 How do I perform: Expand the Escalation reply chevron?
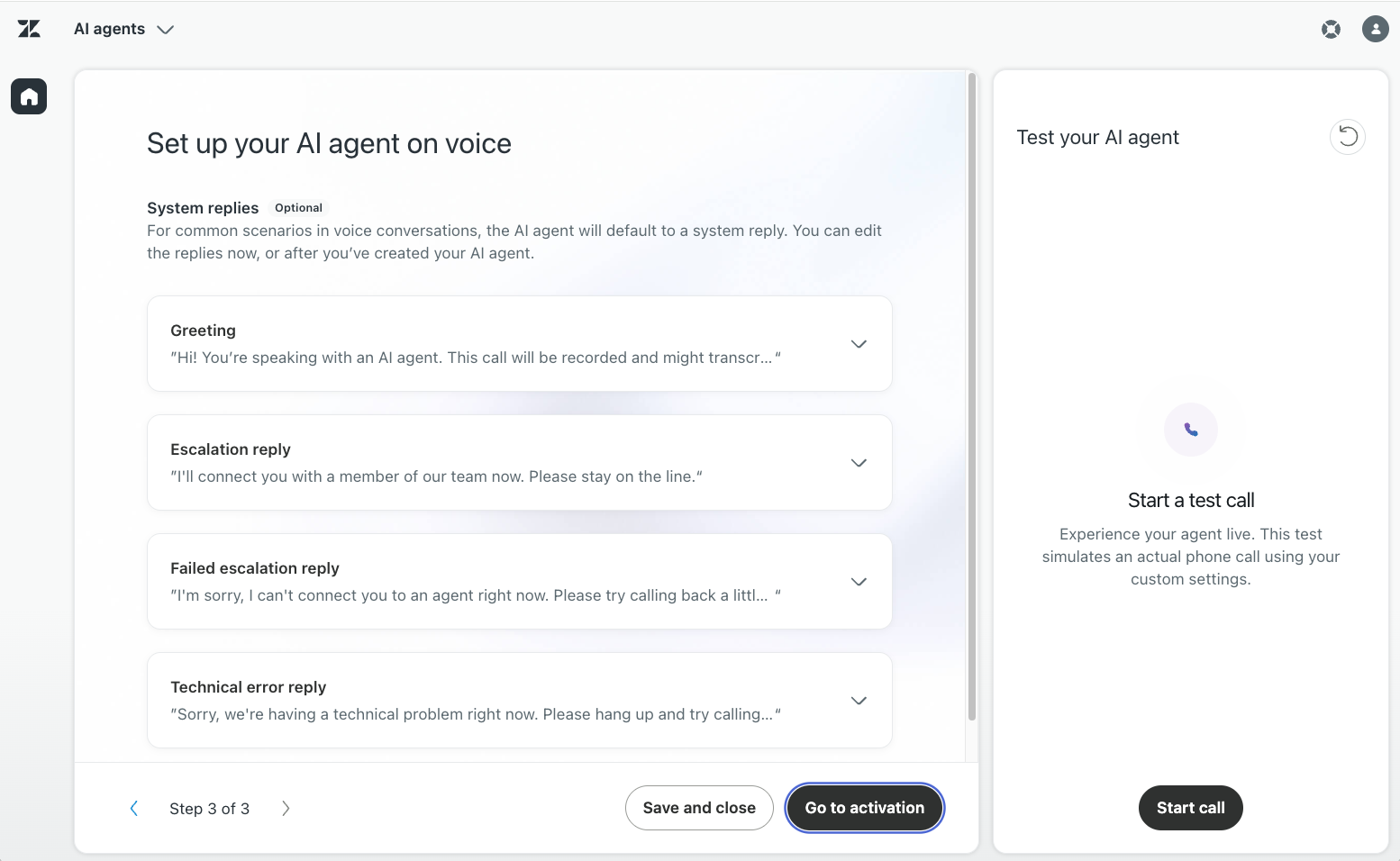[859, 463]
